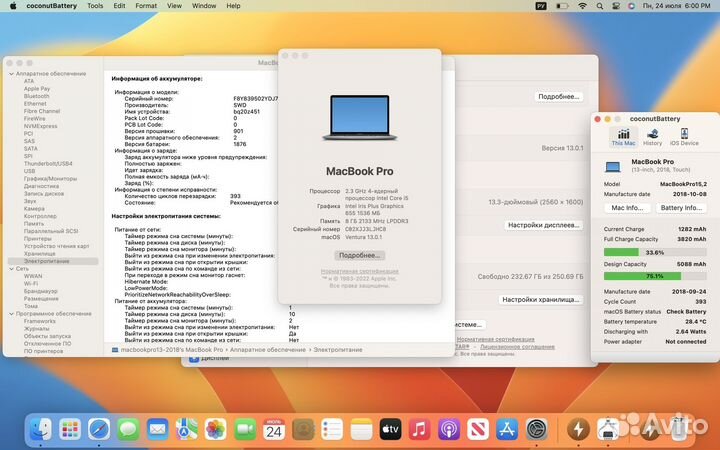Open Launchpad in the Dock
720x450 pixels.
pos(70,430)
